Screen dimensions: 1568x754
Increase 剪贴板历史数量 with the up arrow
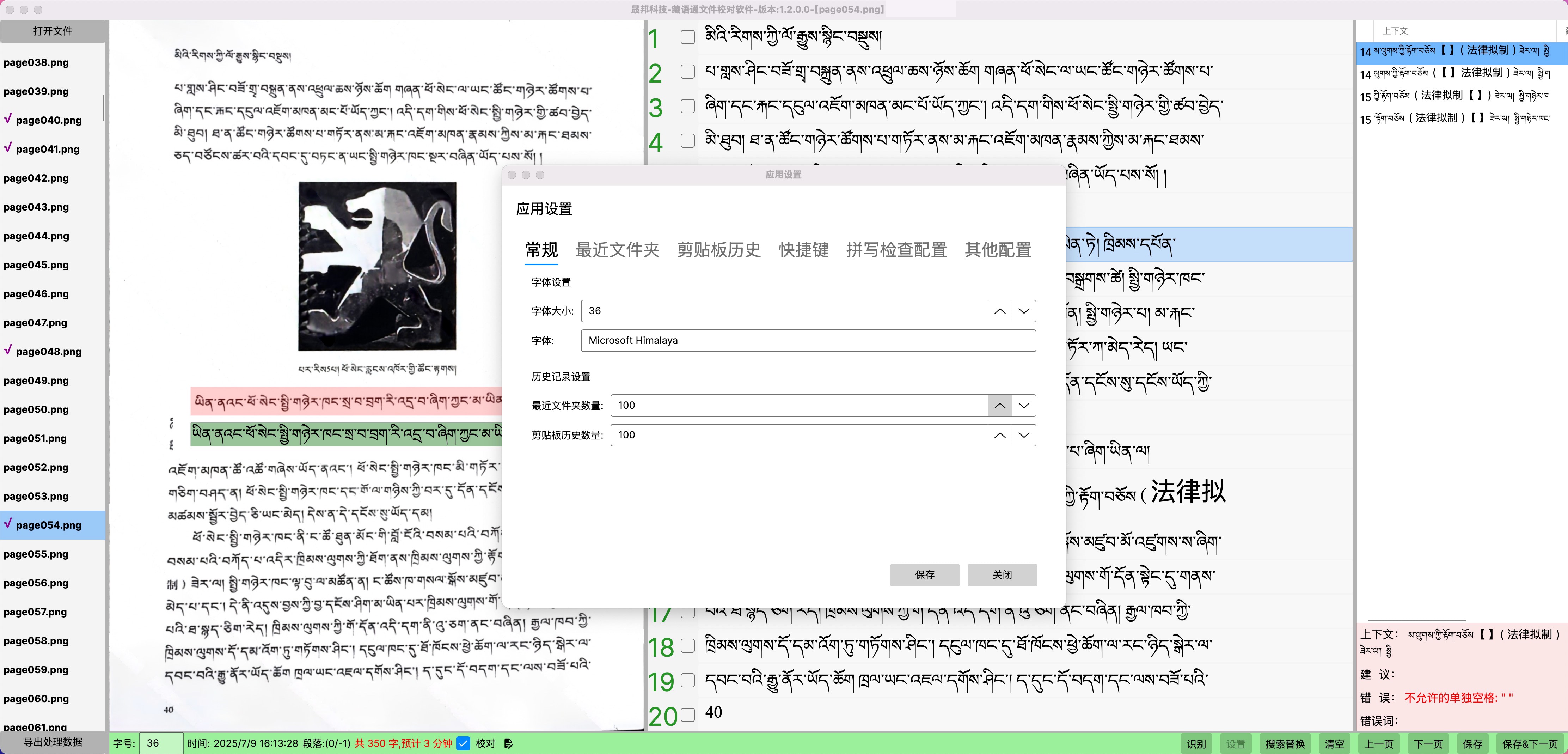click(x=999, y=436)
